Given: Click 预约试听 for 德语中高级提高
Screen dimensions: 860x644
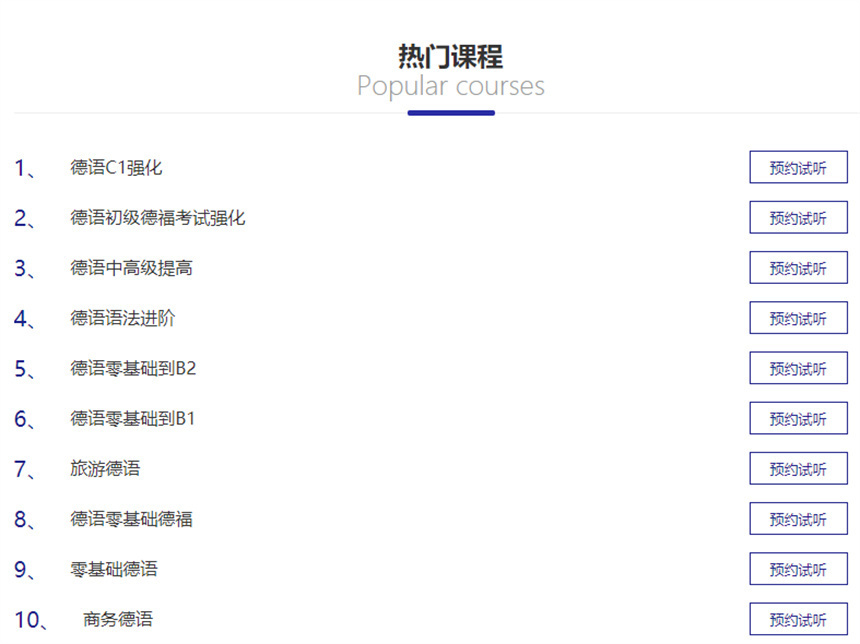Looking at the screenshot, I should pyautogui.click(x=798, y=267).
